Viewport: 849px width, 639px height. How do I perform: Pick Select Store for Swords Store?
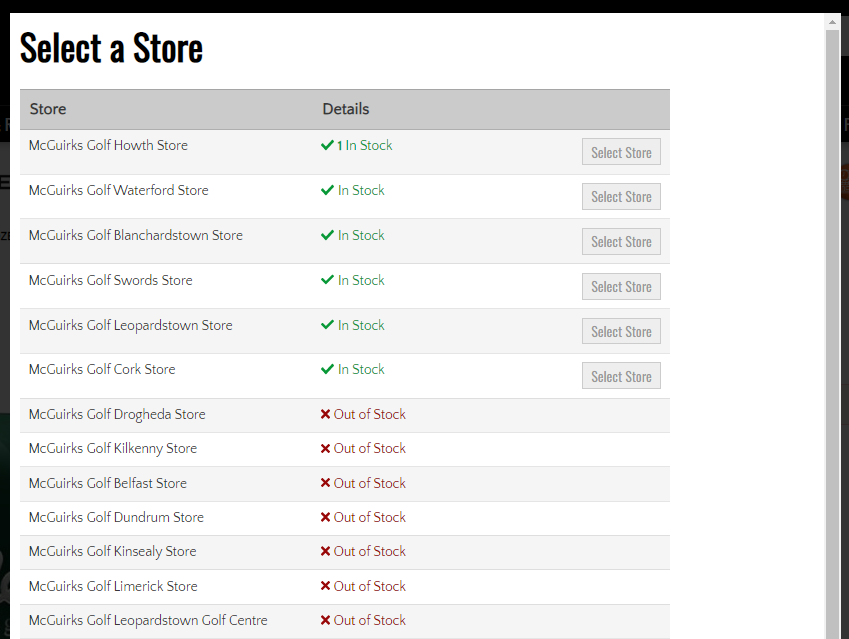click(621, 286)
